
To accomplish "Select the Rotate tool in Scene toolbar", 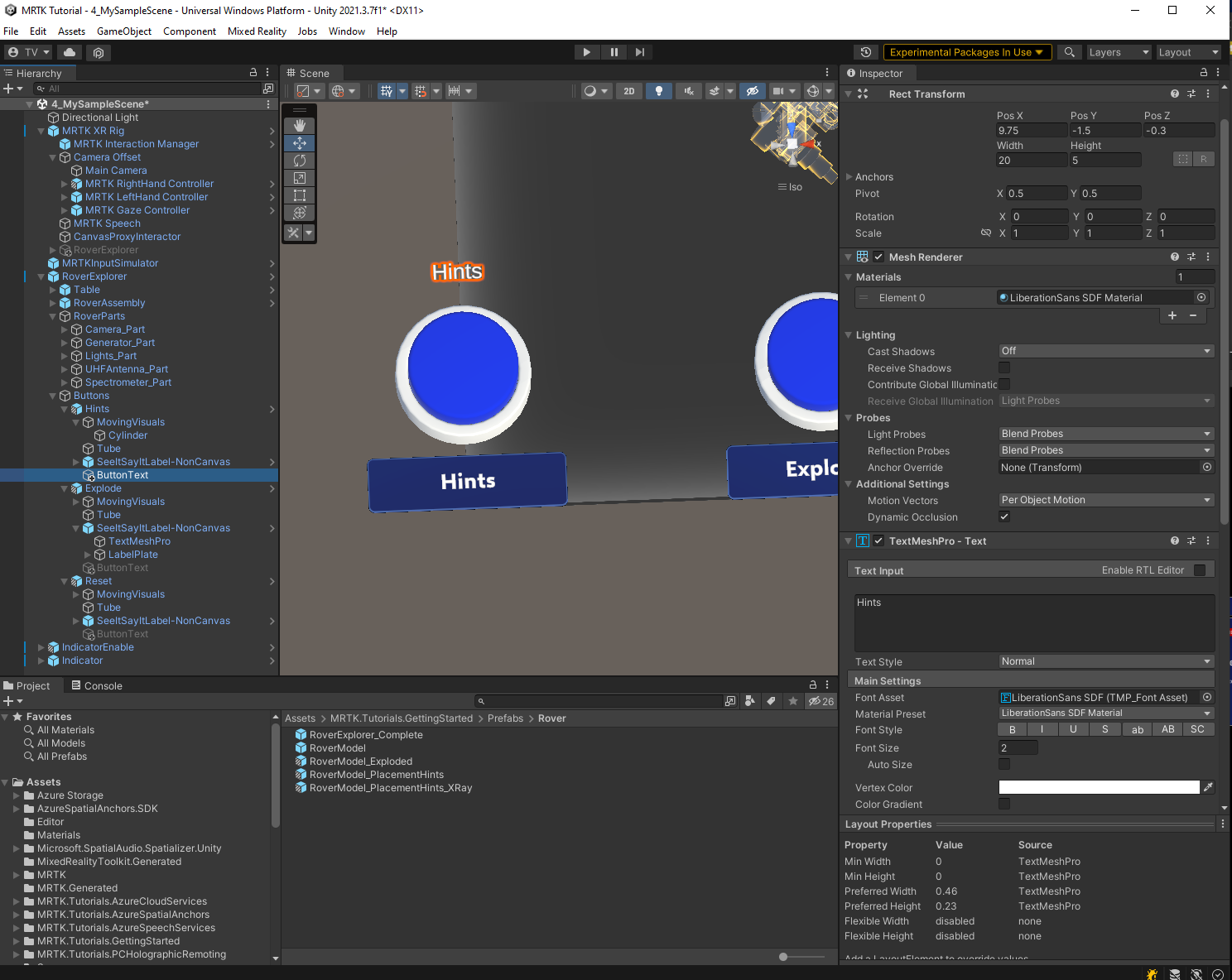I will click(300, 161).
